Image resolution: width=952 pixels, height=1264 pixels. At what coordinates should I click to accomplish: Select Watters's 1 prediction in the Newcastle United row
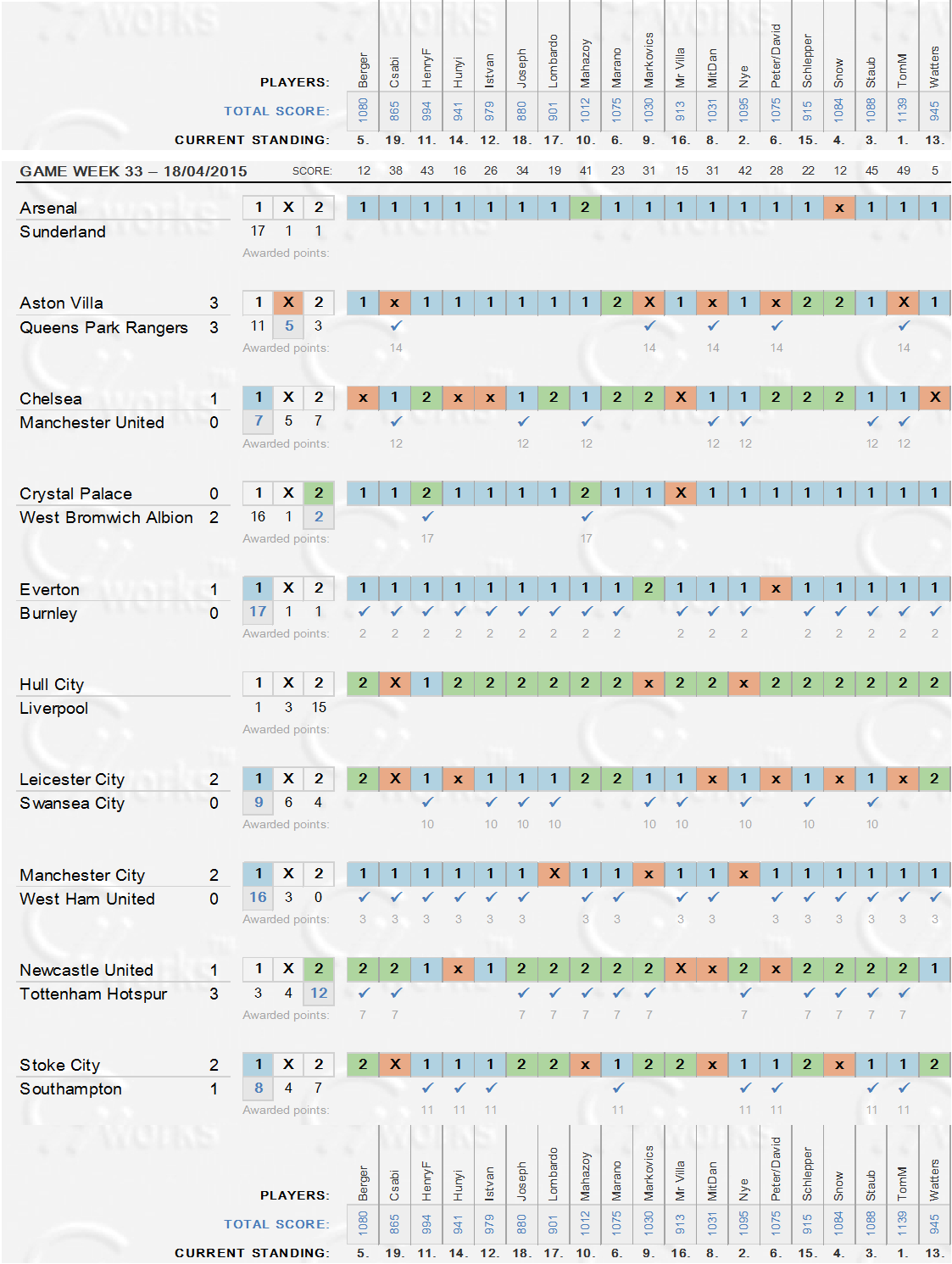click(x=934, y=969)
